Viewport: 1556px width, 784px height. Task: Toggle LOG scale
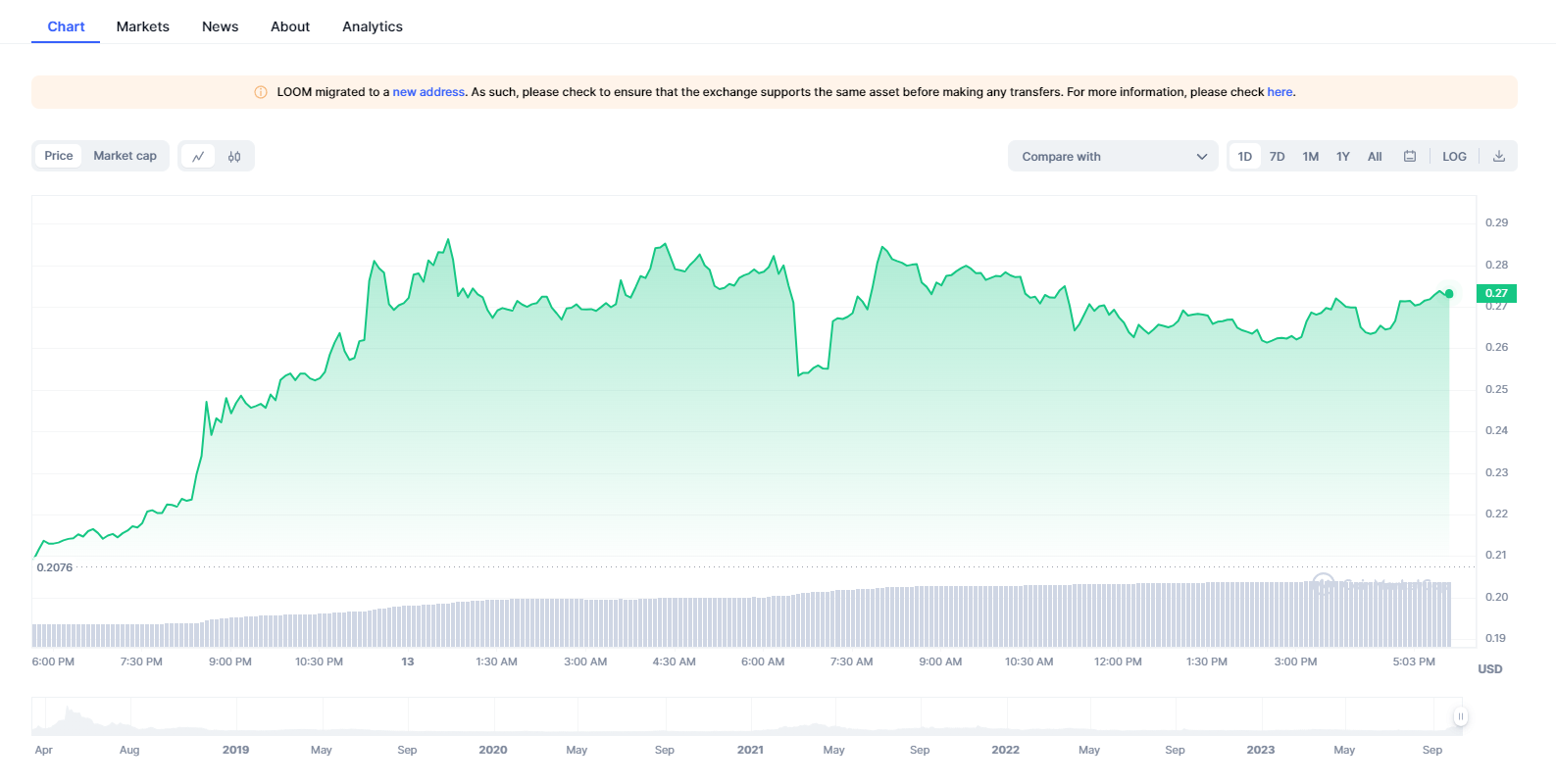[1454, 156]
